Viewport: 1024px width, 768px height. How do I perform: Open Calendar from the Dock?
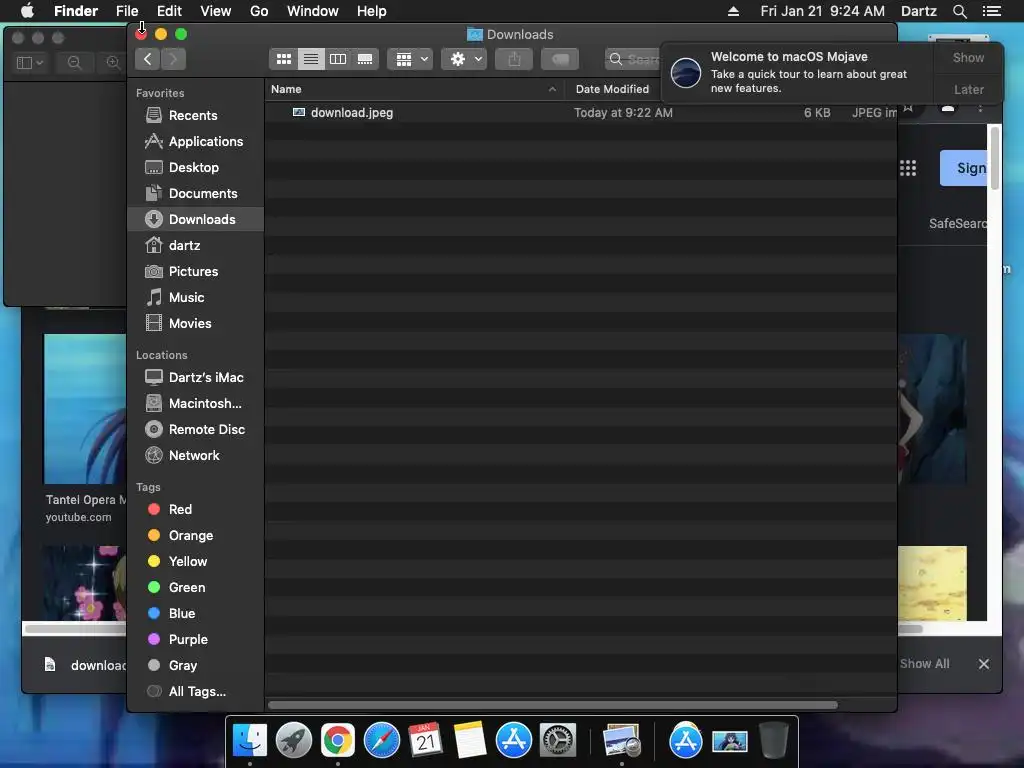pos(426,741)
